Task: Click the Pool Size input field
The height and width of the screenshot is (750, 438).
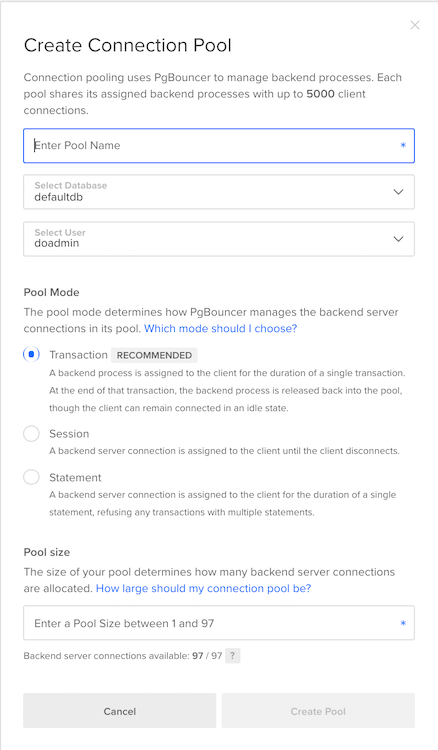Action: 219,623
